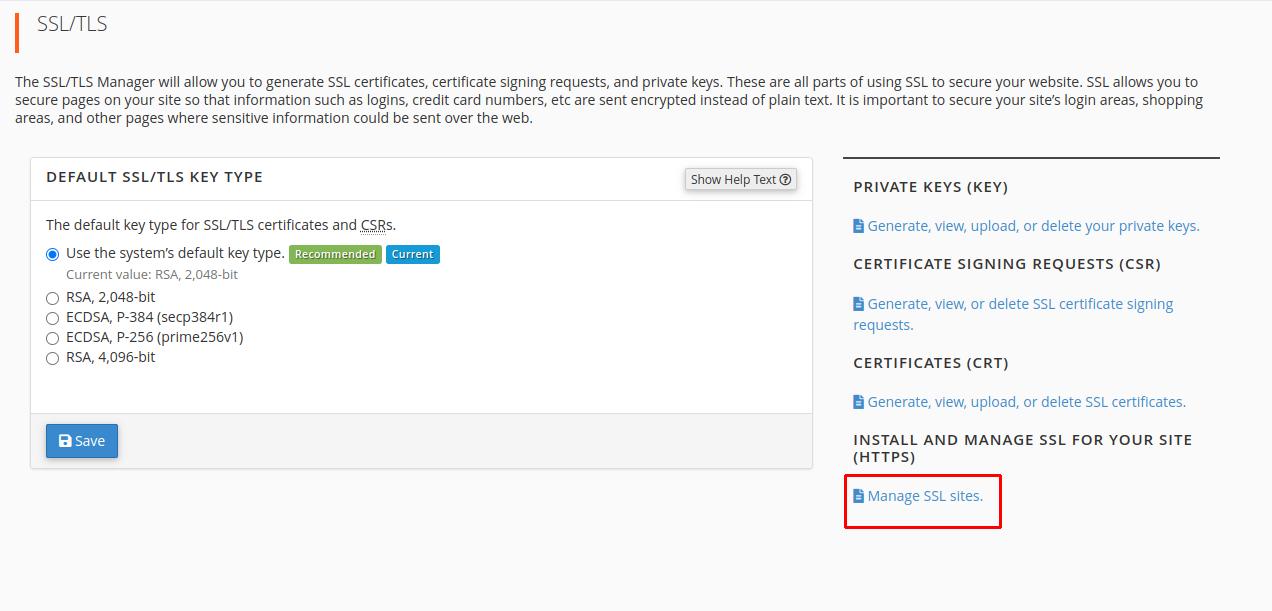Click the green Recommended badge
Viewport: 1272px width, 611px height.
point(335,254)
